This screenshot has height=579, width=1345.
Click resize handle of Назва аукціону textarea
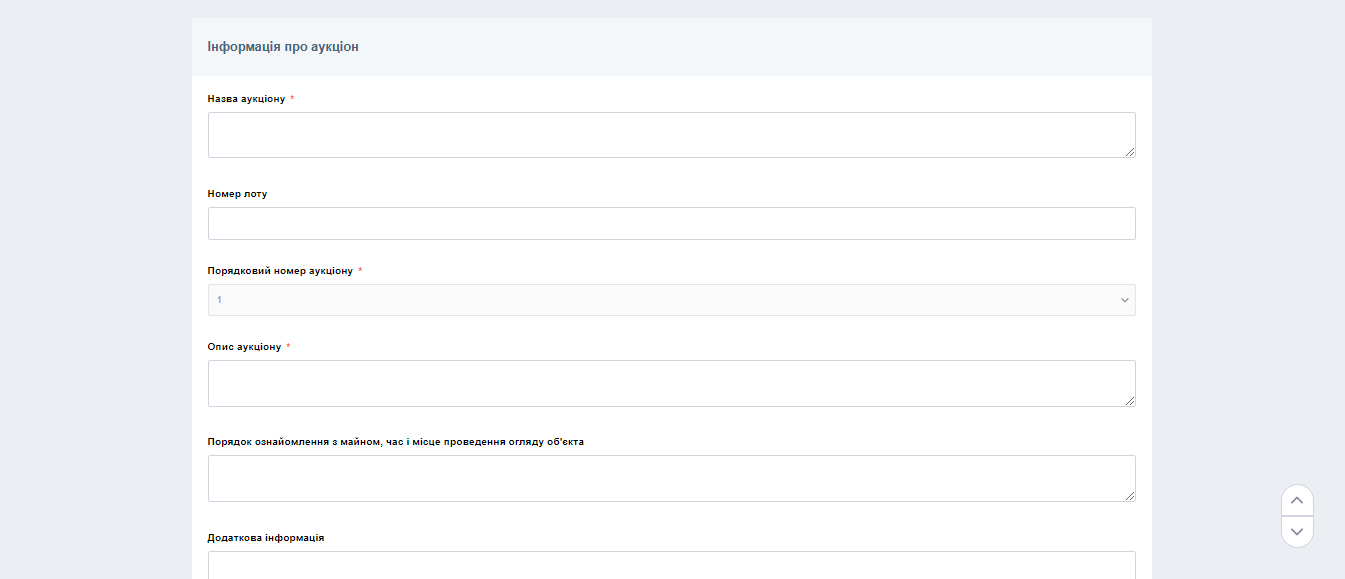click(x=1129, y=151)
